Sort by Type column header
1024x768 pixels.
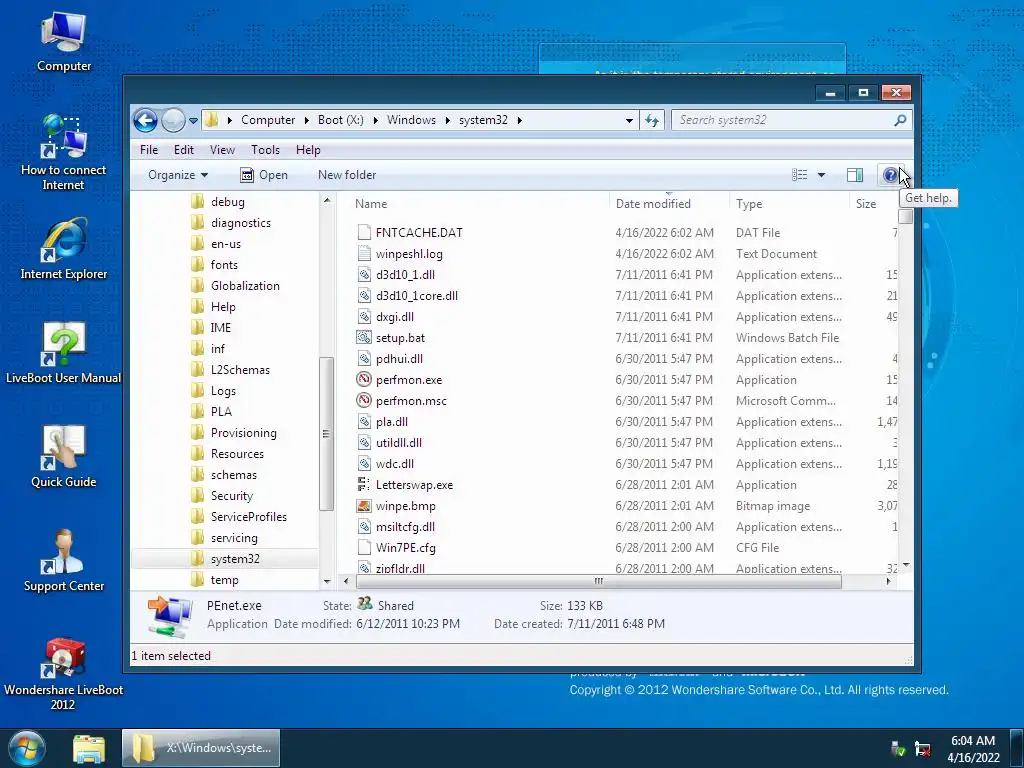[749, 204]
